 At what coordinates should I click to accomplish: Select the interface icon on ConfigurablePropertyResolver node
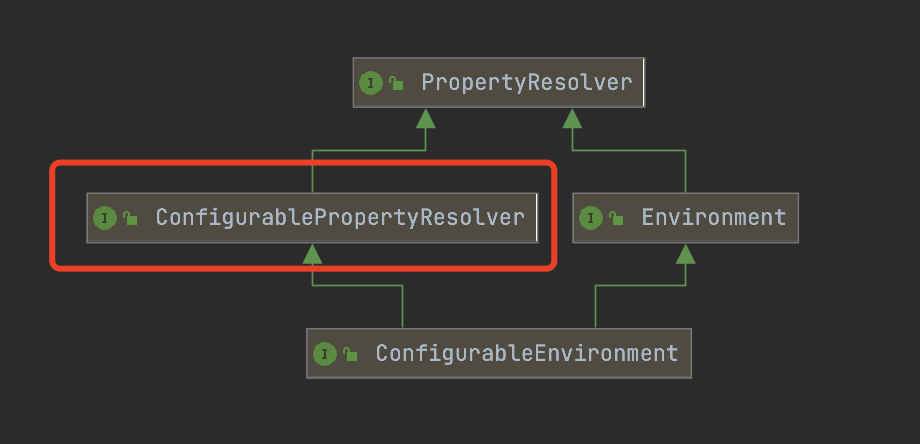104,218
